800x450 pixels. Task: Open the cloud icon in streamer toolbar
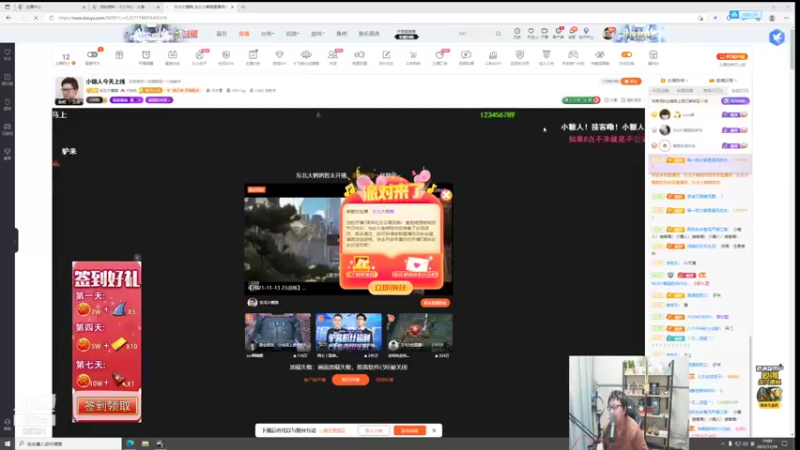[x=306, y=55]
